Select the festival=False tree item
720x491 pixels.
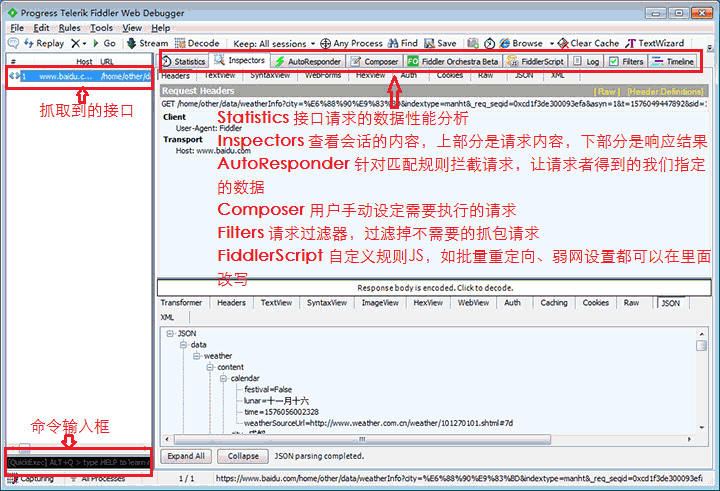pyautogui.click(x=268, y=389)
